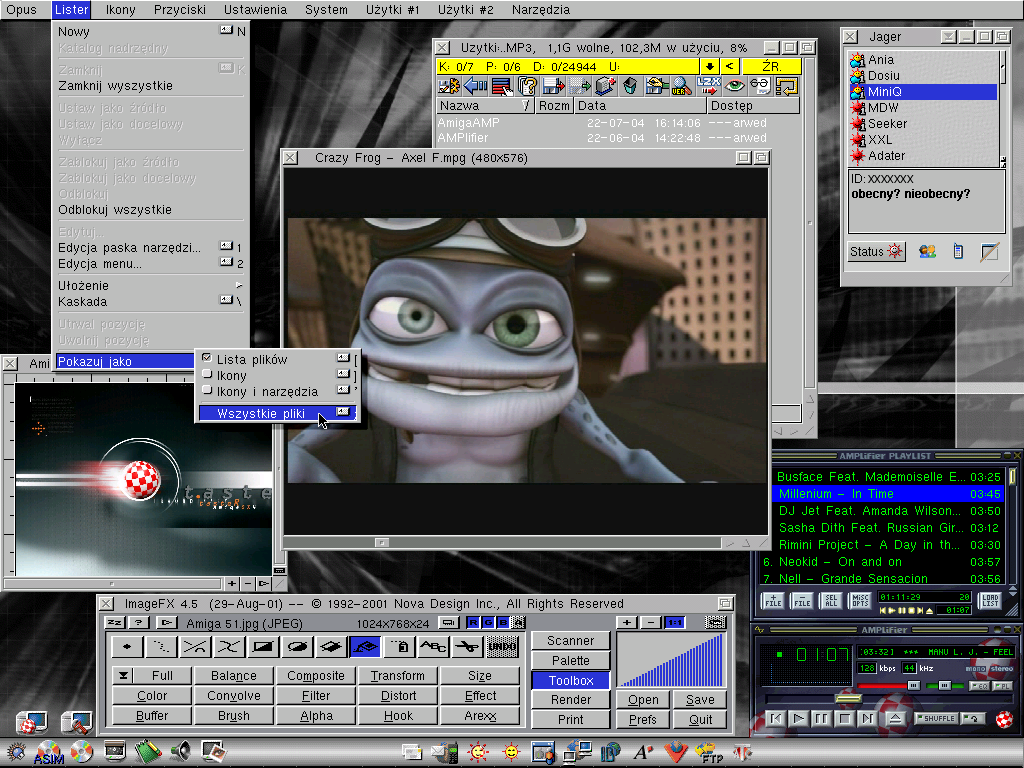Click the eye view icon in lister toolbar

tap(735, 86)
